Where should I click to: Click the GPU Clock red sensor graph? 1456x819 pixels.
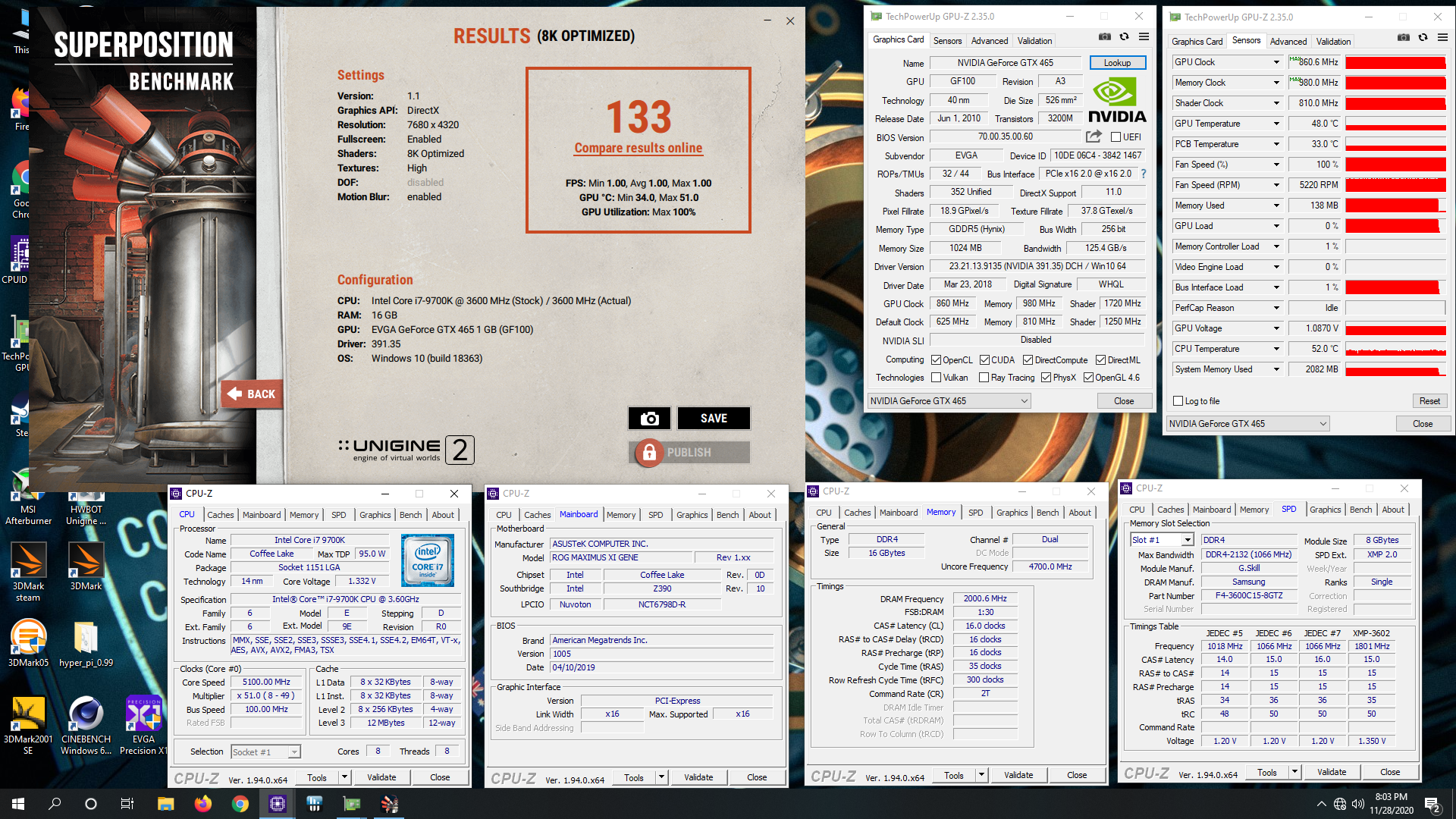click(1395, 62)
